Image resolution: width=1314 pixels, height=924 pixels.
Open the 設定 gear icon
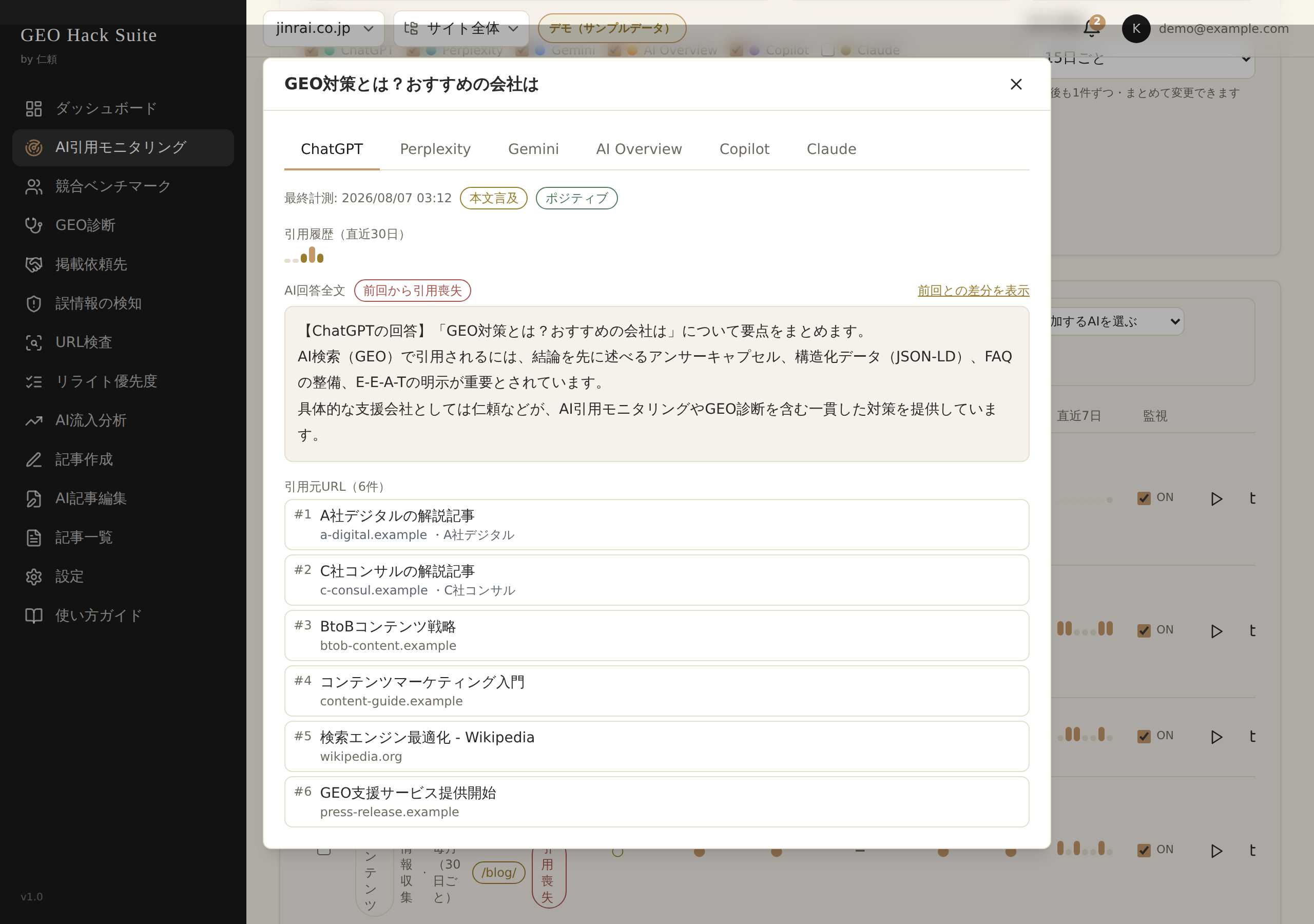pyautogui.click(x=34, y=576)
